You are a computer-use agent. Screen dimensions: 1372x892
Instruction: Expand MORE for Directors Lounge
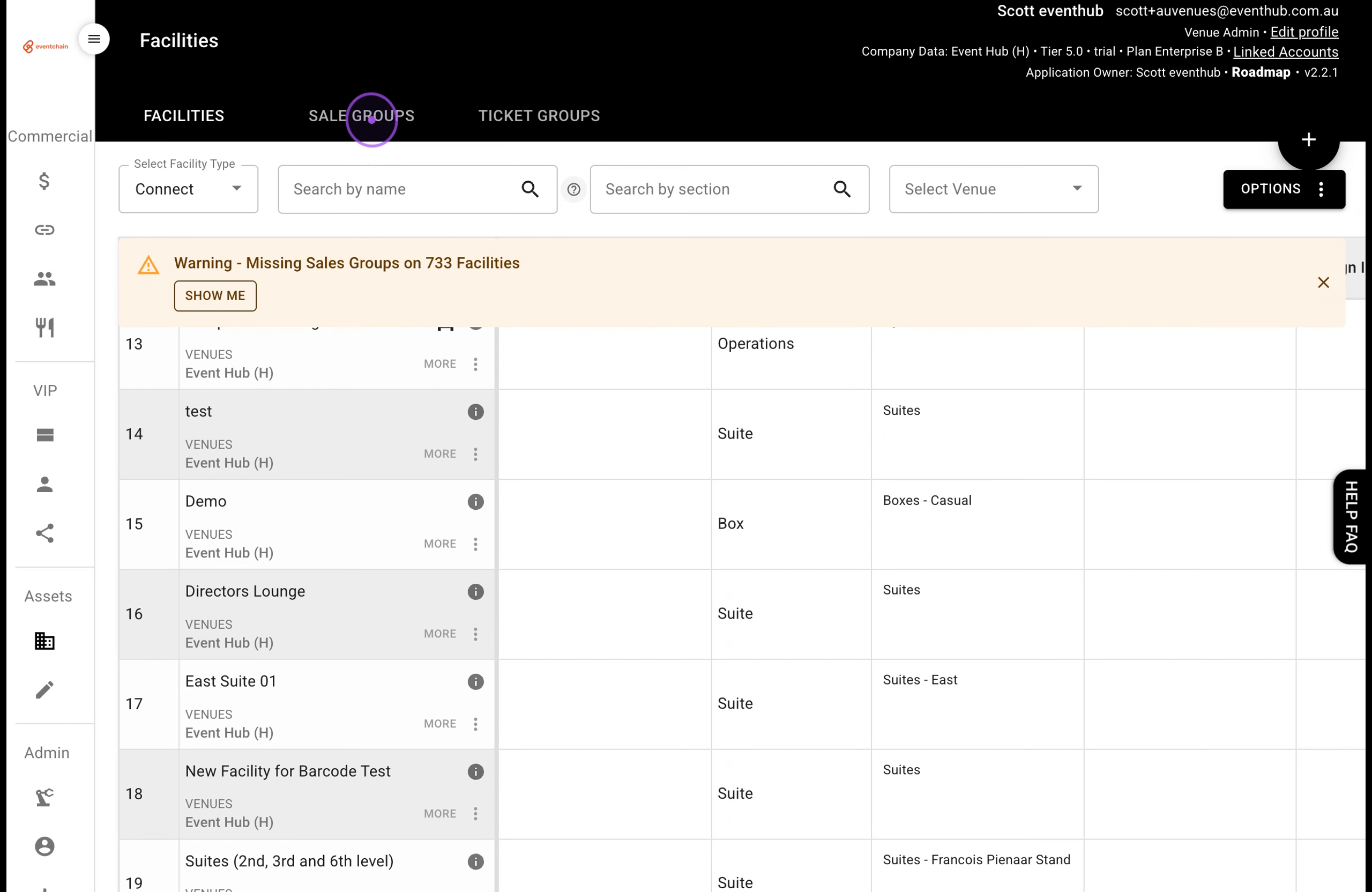(x=440, y=634)
